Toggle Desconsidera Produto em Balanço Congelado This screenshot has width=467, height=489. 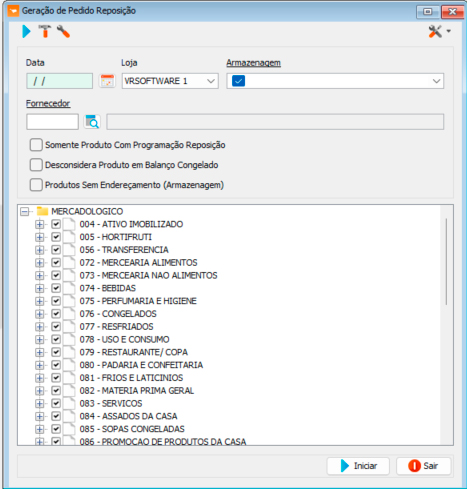(36, 165)
